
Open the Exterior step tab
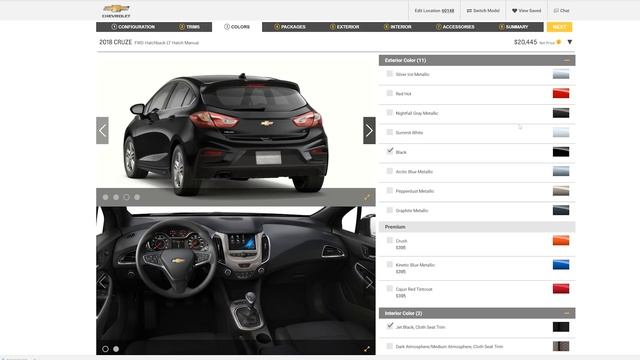click(x=344, y=27)
